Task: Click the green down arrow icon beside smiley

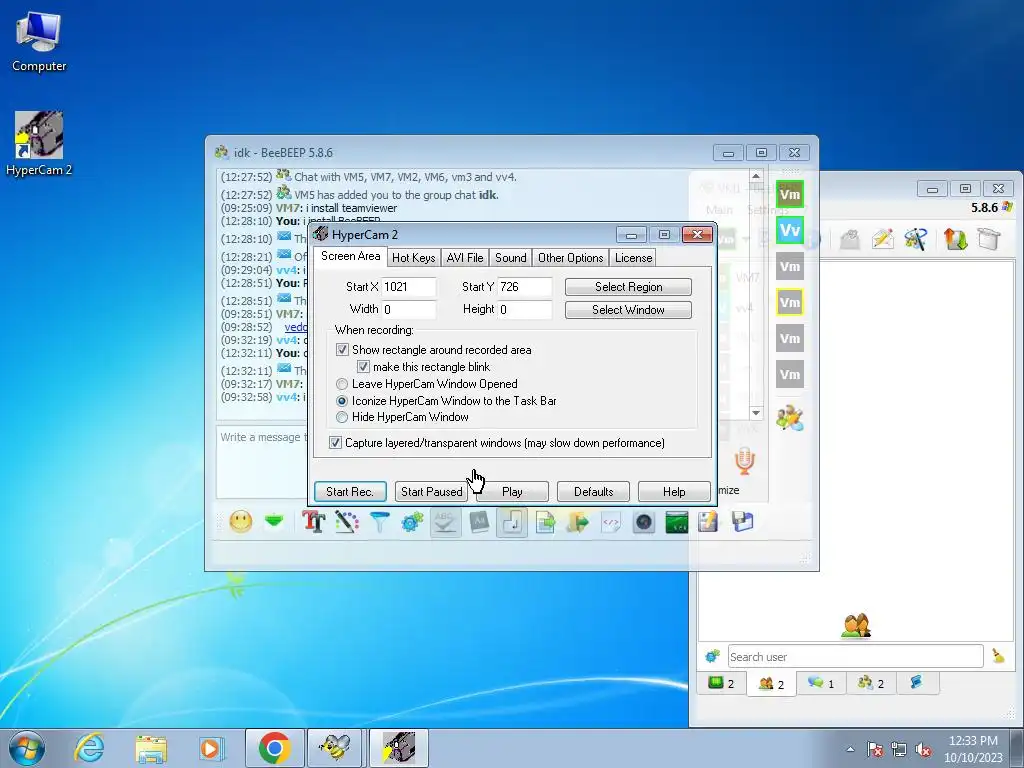Action: pos(274,521)
